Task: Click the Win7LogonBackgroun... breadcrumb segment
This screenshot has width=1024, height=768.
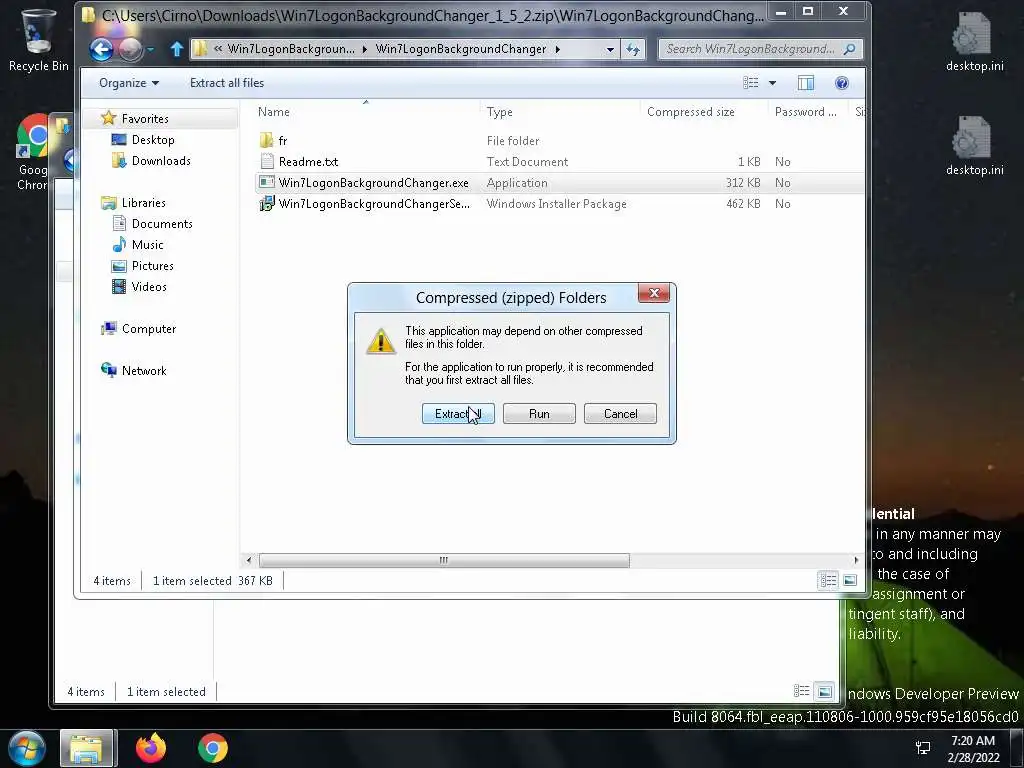Action: click(291, 49)
